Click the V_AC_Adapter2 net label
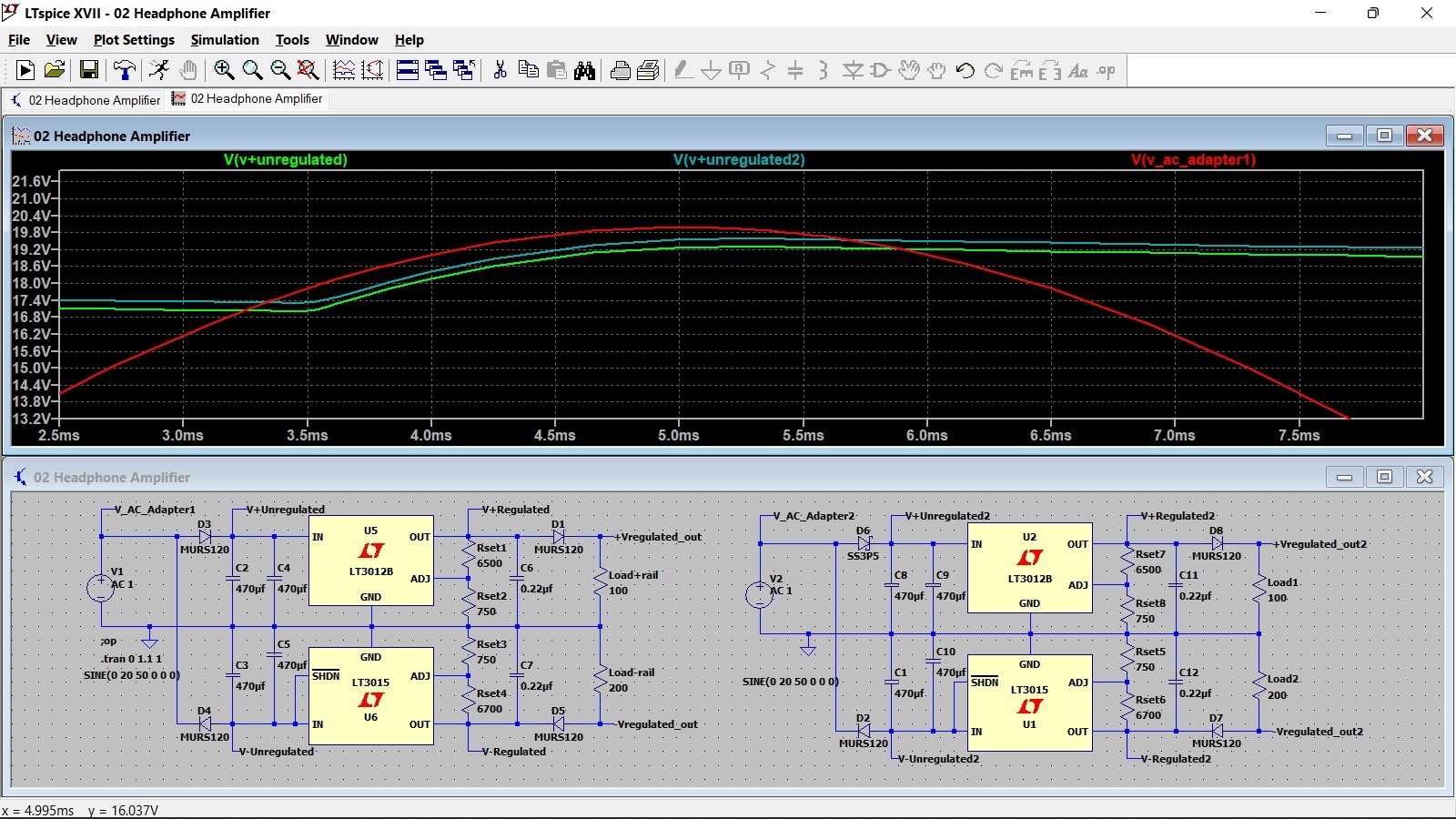Viewport: 1456px width, 819px height. [x=814, y=516]
